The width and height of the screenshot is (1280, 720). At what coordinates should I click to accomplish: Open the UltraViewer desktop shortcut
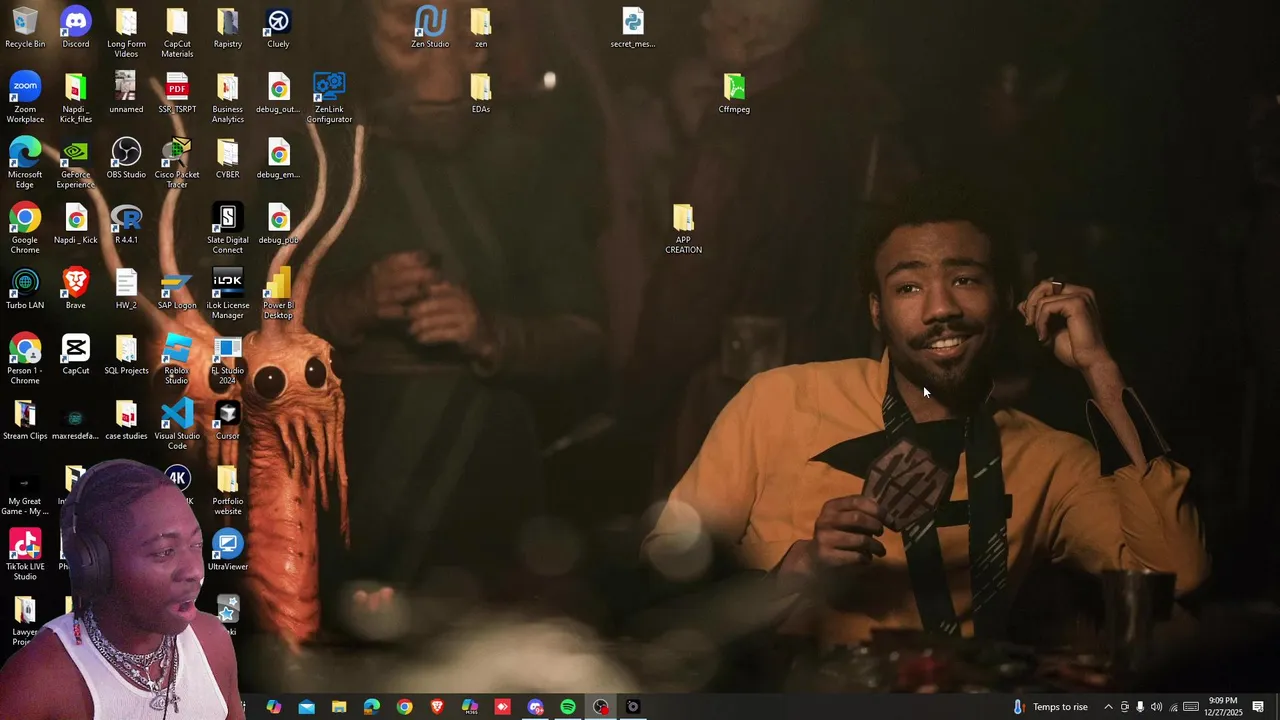pos(228,550)
